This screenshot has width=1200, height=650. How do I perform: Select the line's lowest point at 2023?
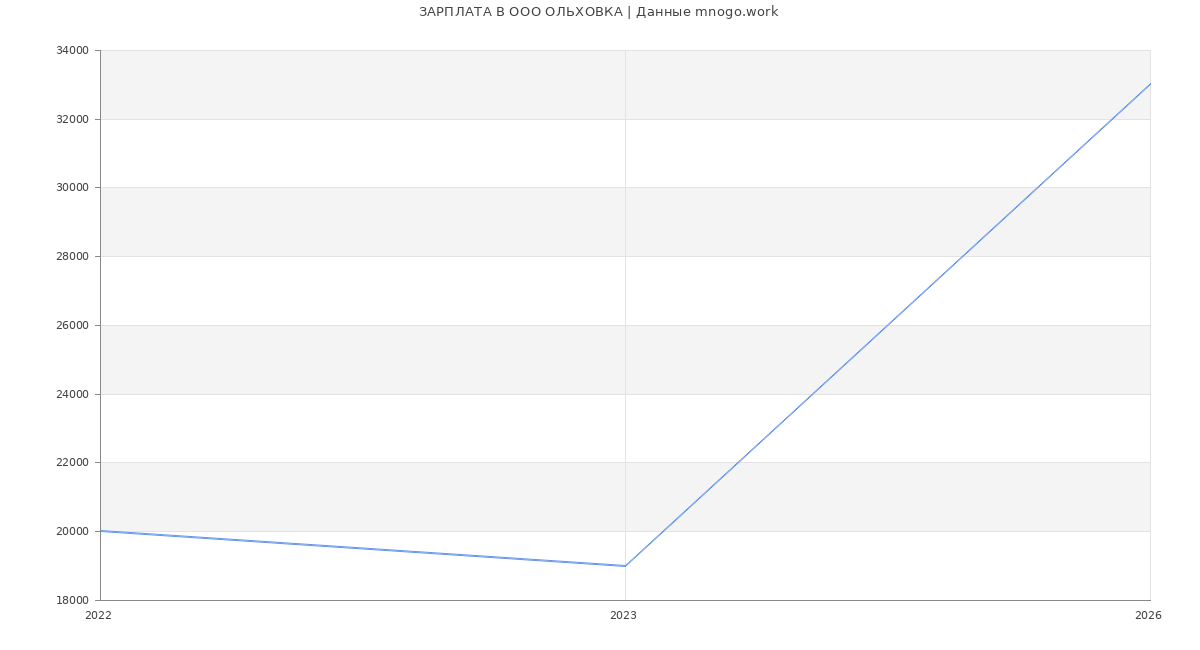click(625, 566)
